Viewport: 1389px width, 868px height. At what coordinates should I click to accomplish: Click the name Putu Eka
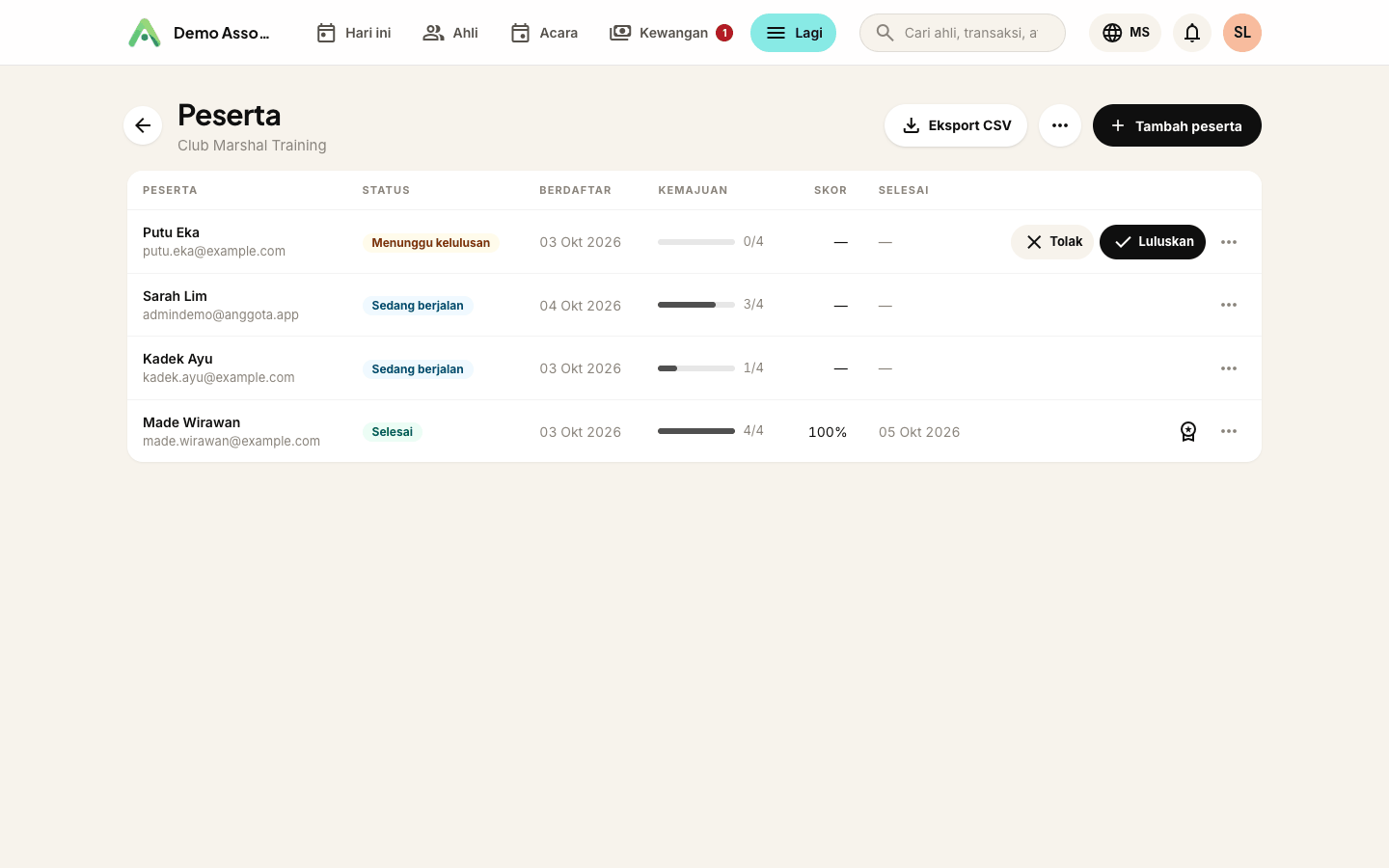(x=171, y=232)
